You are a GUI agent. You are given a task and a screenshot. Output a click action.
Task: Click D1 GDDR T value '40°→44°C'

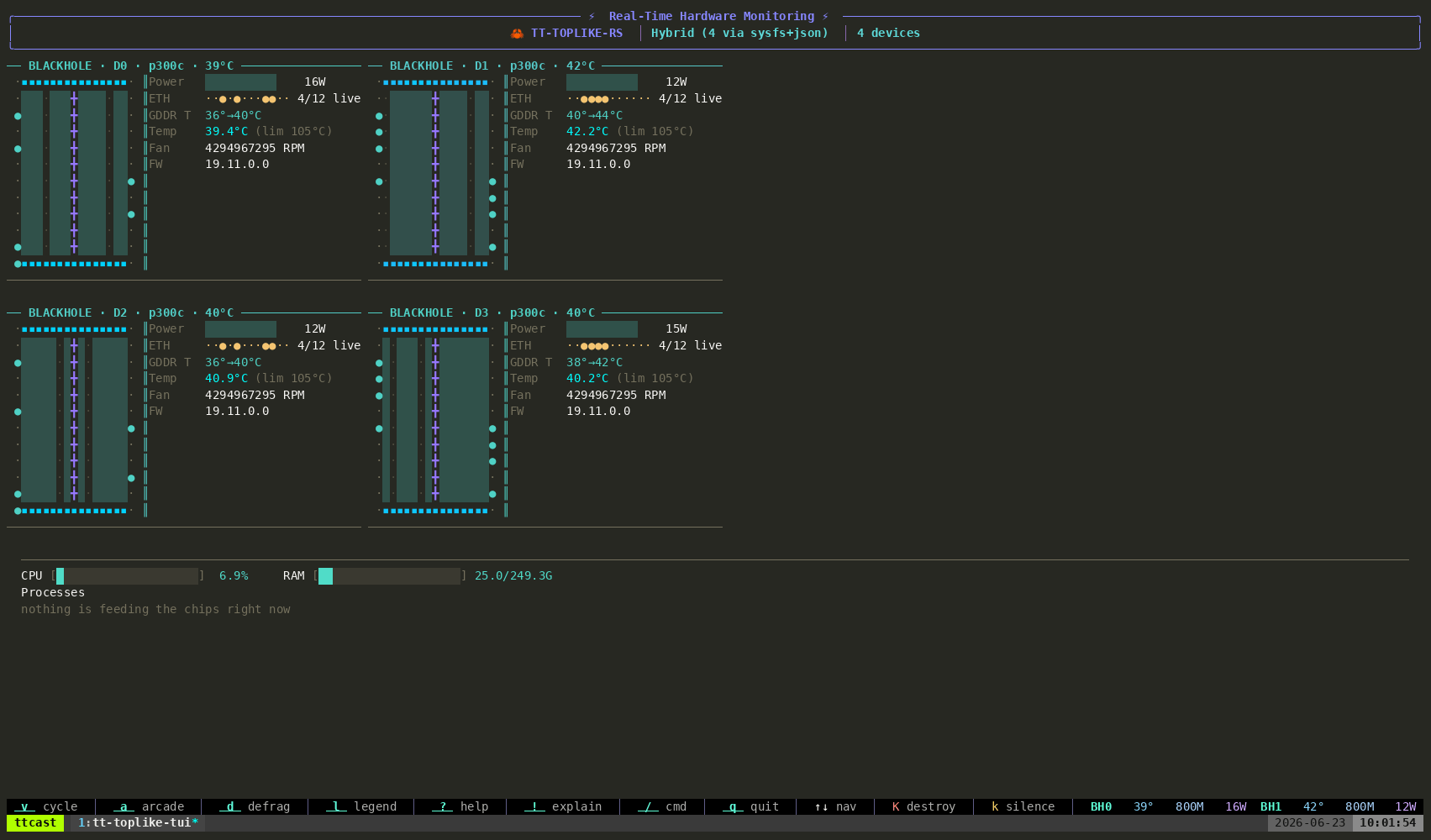[x=595, y=116]
